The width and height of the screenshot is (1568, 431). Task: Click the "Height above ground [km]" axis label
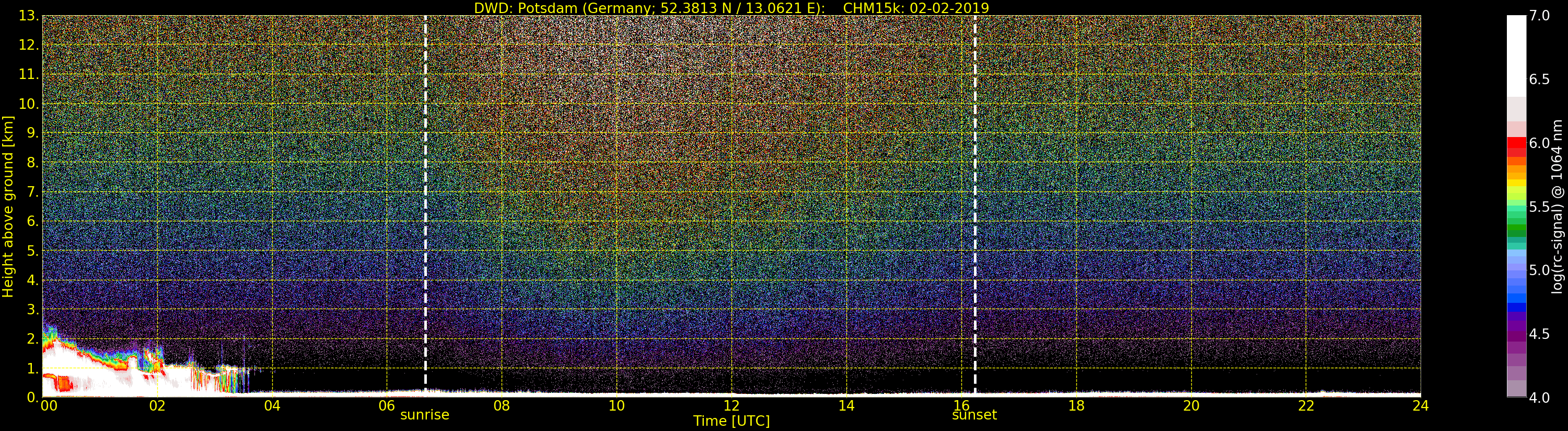click(8, 206)
